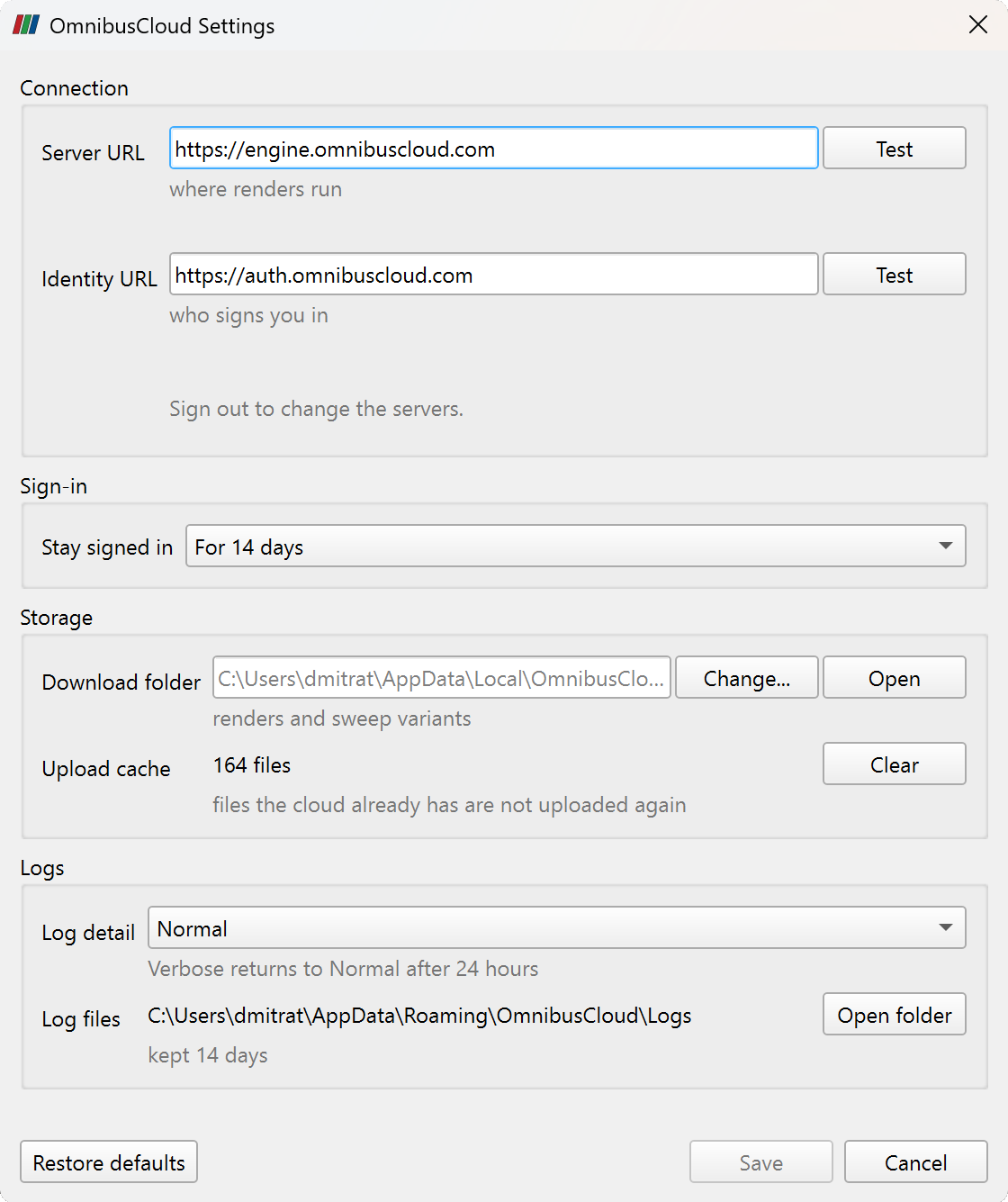
Task: Click the "Sign-in" section heading
Action: tap(53, 486)
